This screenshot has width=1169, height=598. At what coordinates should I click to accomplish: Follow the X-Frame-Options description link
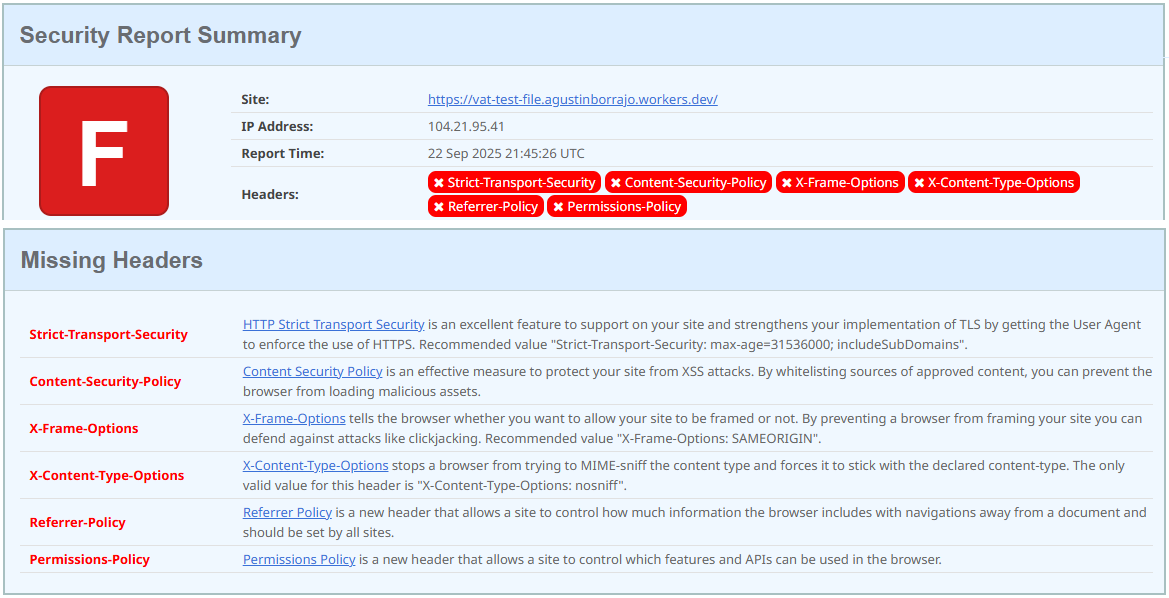click(x=294, y=419)
